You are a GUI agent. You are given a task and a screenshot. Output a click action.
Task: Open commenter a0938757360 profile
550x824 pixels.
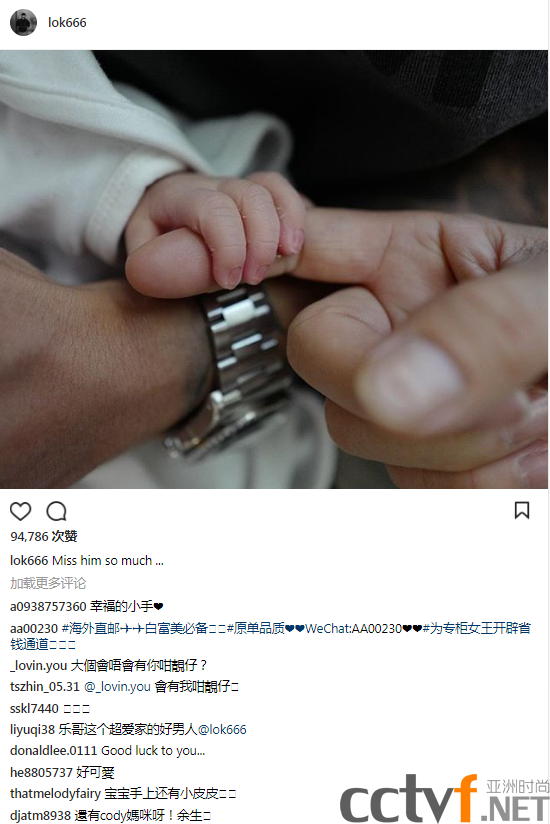tap(48, 606)
